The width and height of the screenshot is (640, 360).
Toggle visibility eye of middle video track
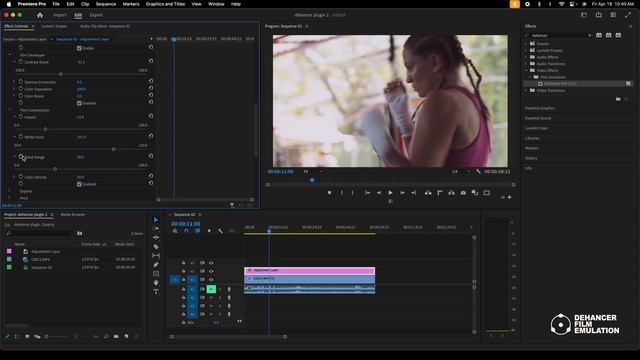(211, 271)
